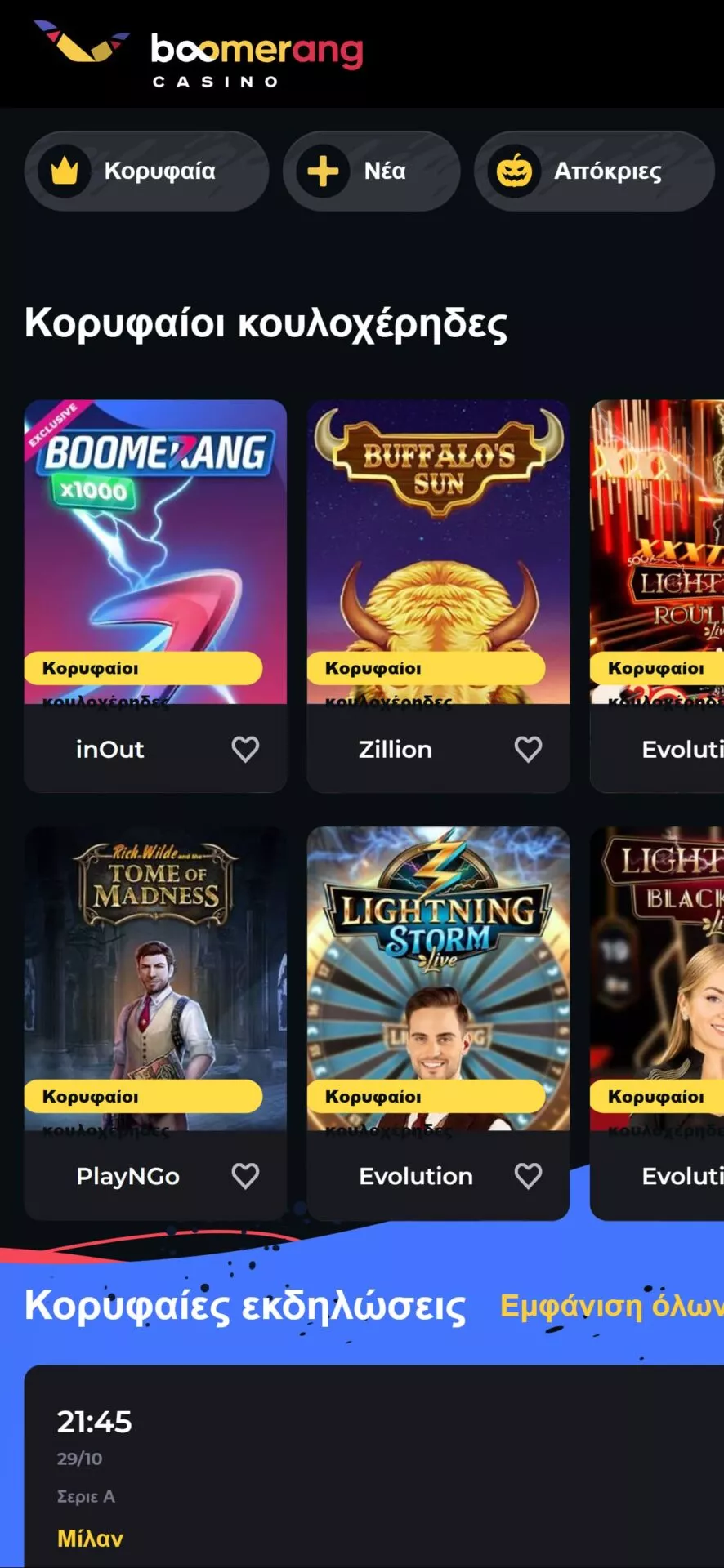
Task: Click the crown icon in Κορυφαία
Action: tap(65, 171)
